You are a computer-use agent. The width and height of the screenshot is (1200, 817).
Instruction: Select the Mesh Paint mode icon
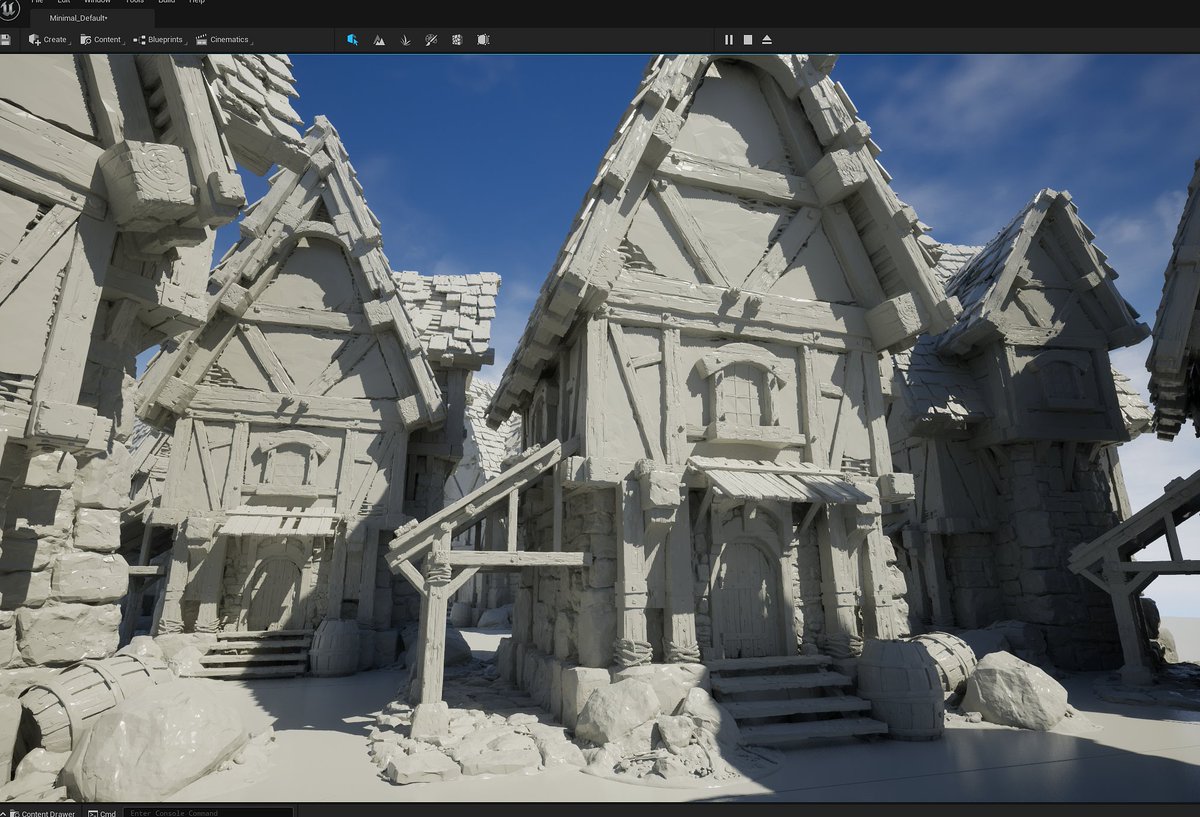431,40
